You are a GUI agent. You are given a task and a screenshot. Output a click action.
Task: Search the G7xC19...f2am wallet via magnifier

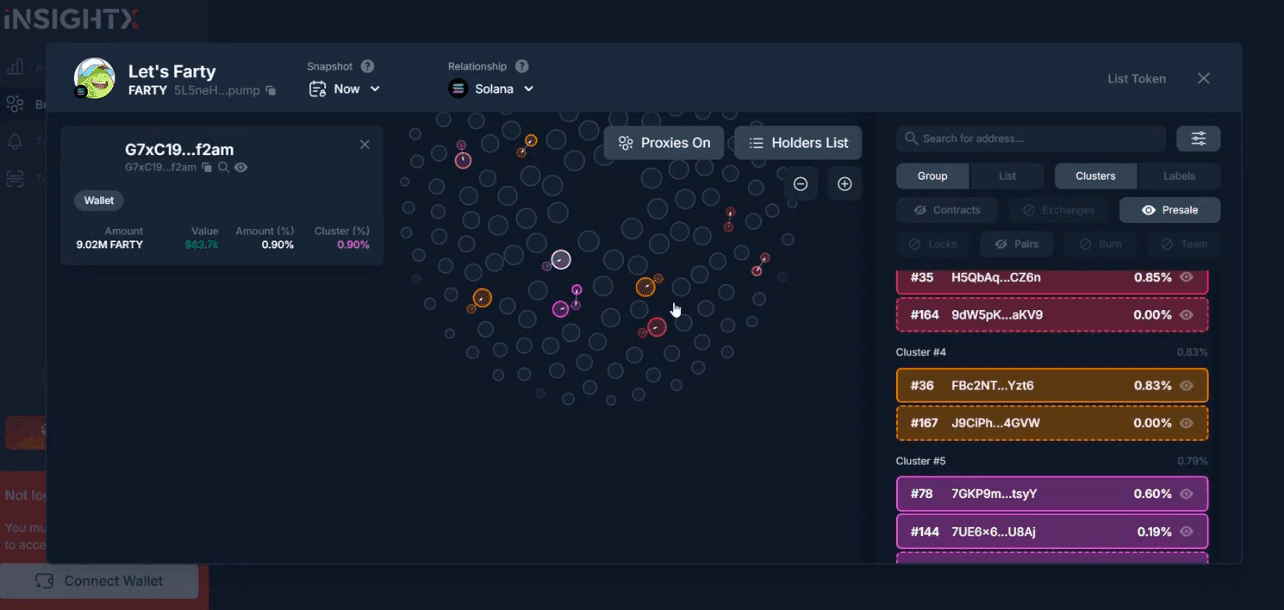coord(224,168)
